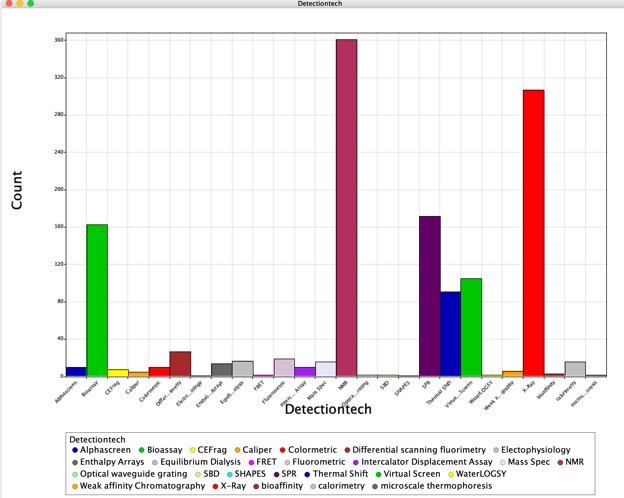This screenshot has height=498, width=624.
Task: Click the FRET legend entry
Action: coord(262,462)
